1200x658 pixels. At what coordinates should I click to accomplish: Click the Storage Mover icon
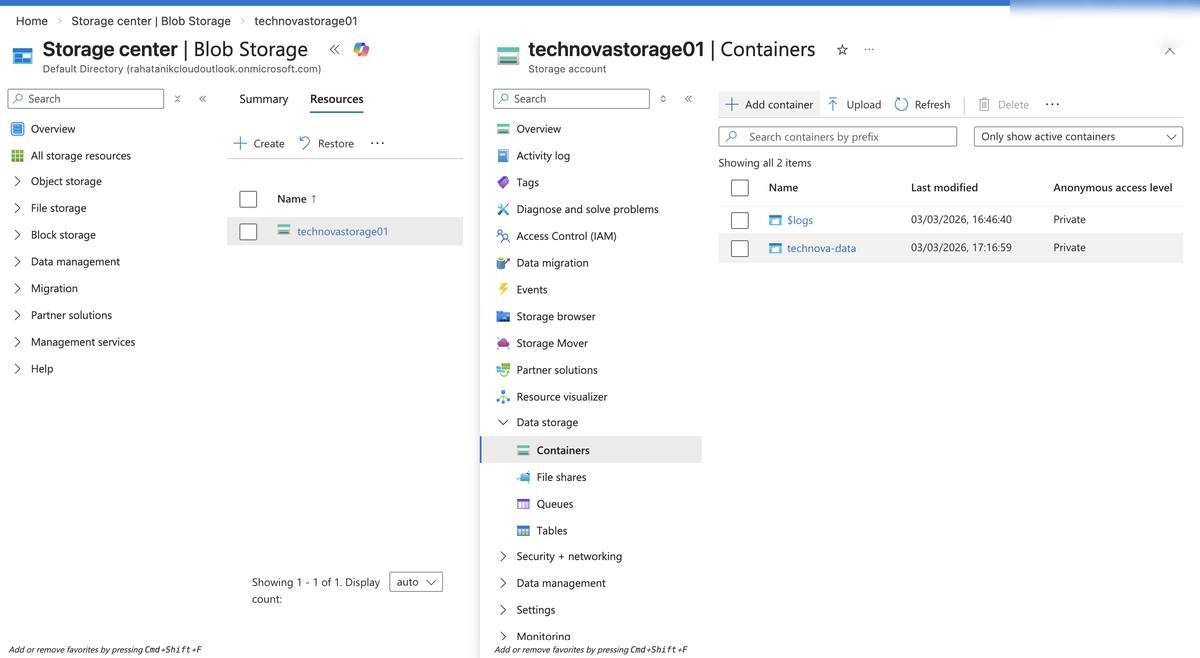pyautogui.click(x=503, y=343)
